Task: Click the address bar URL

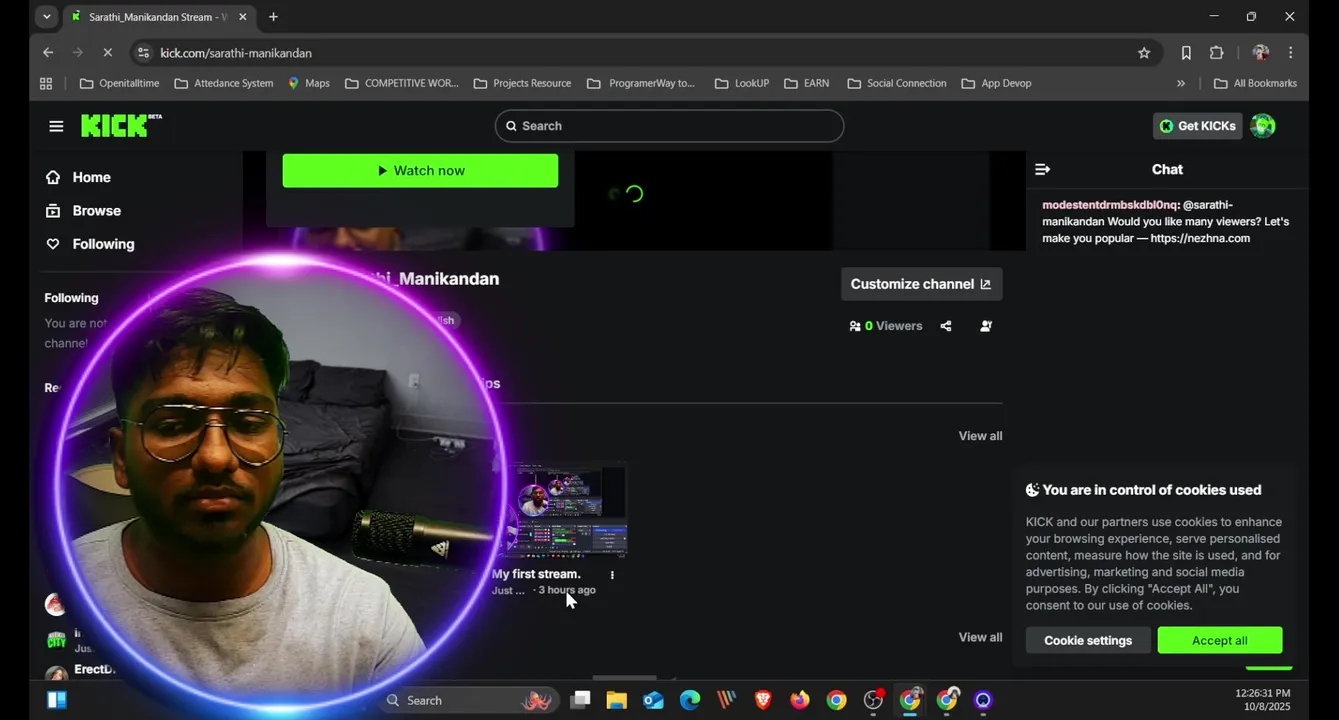Action: (236, 53)
